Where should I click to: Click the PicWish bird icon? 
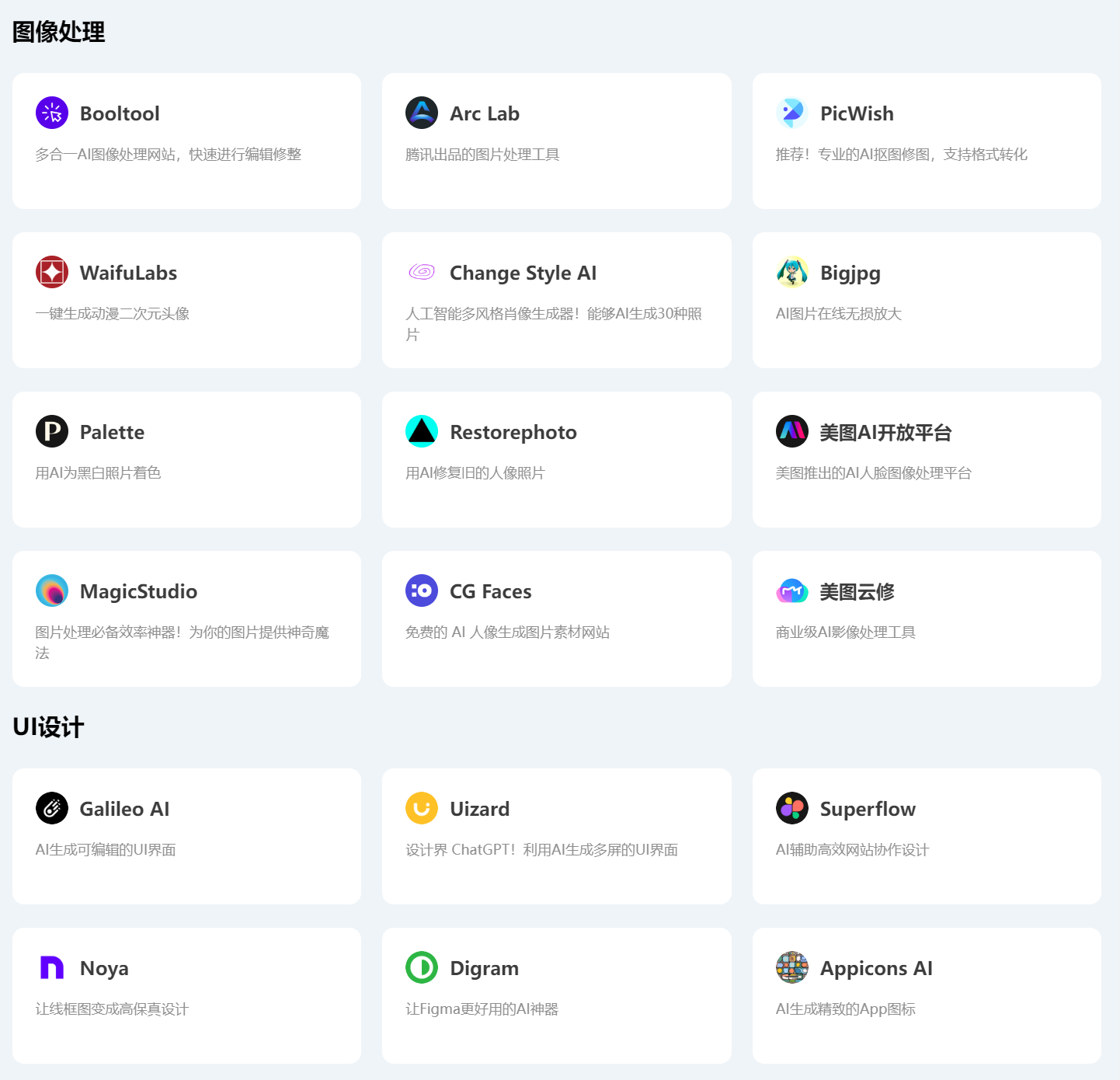click(x=792, y=113)
